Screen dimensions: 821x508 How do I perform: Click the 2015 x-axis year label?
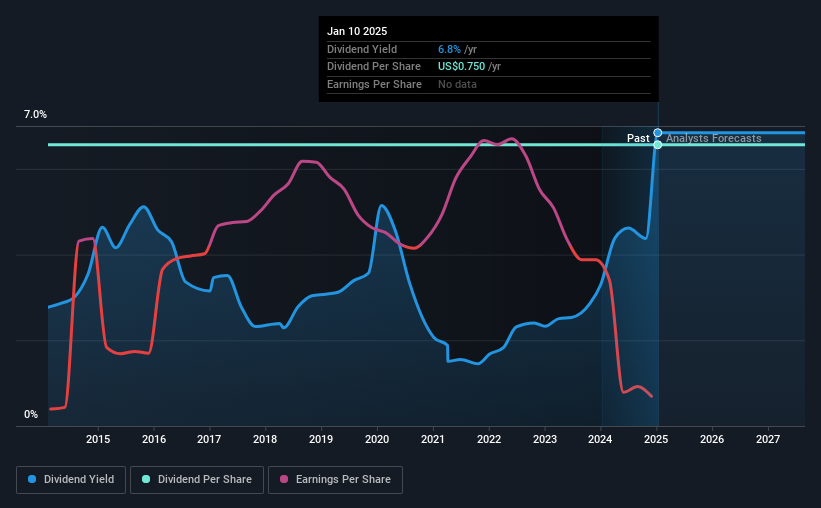click(x=98, y=439)
